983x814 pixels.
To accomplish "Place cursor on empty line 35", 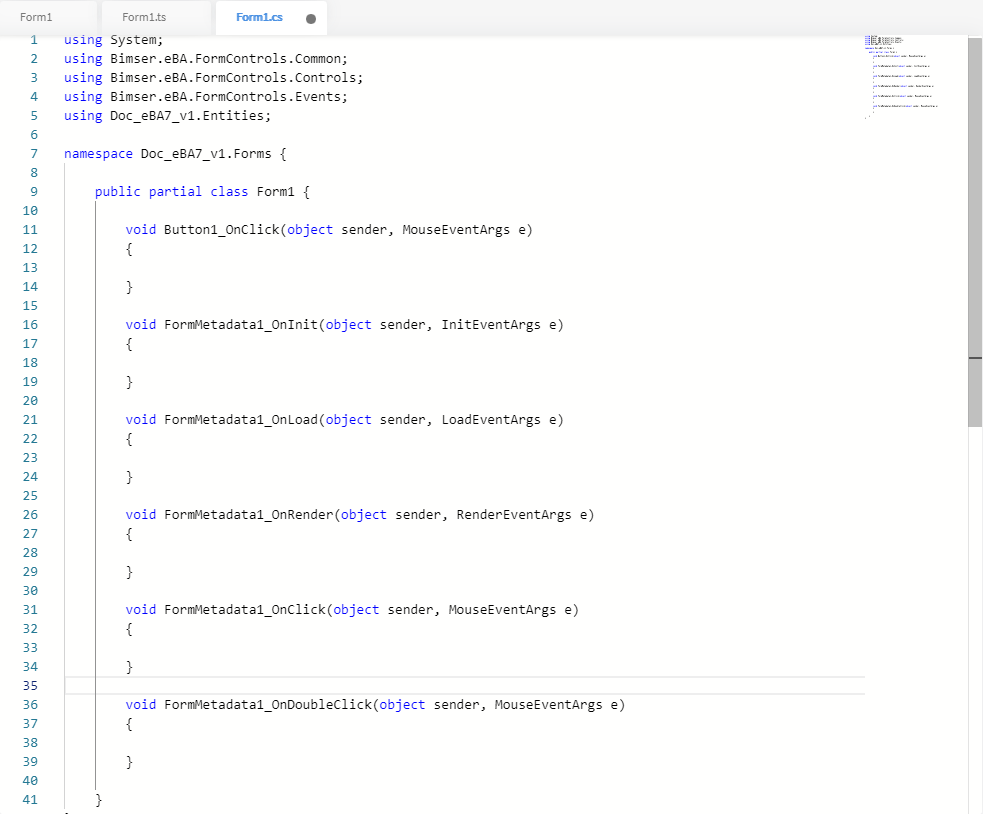I will (400, 685).
